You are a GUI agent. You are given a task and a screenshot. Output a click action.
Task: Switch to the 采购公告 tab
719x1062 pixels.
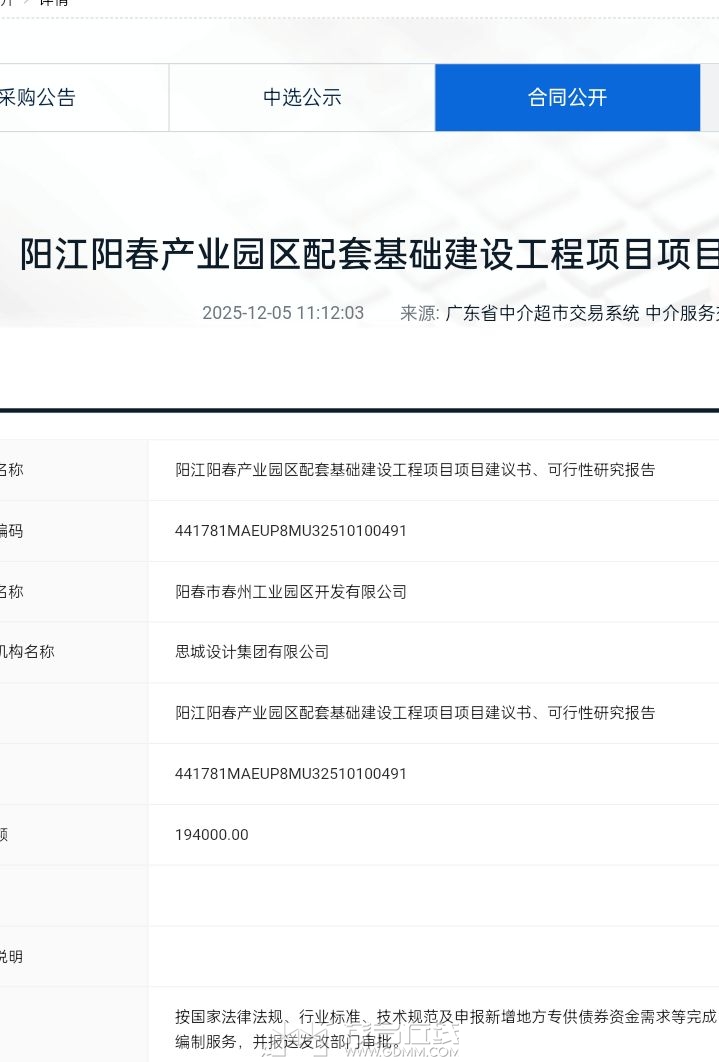tap(38, 98)
